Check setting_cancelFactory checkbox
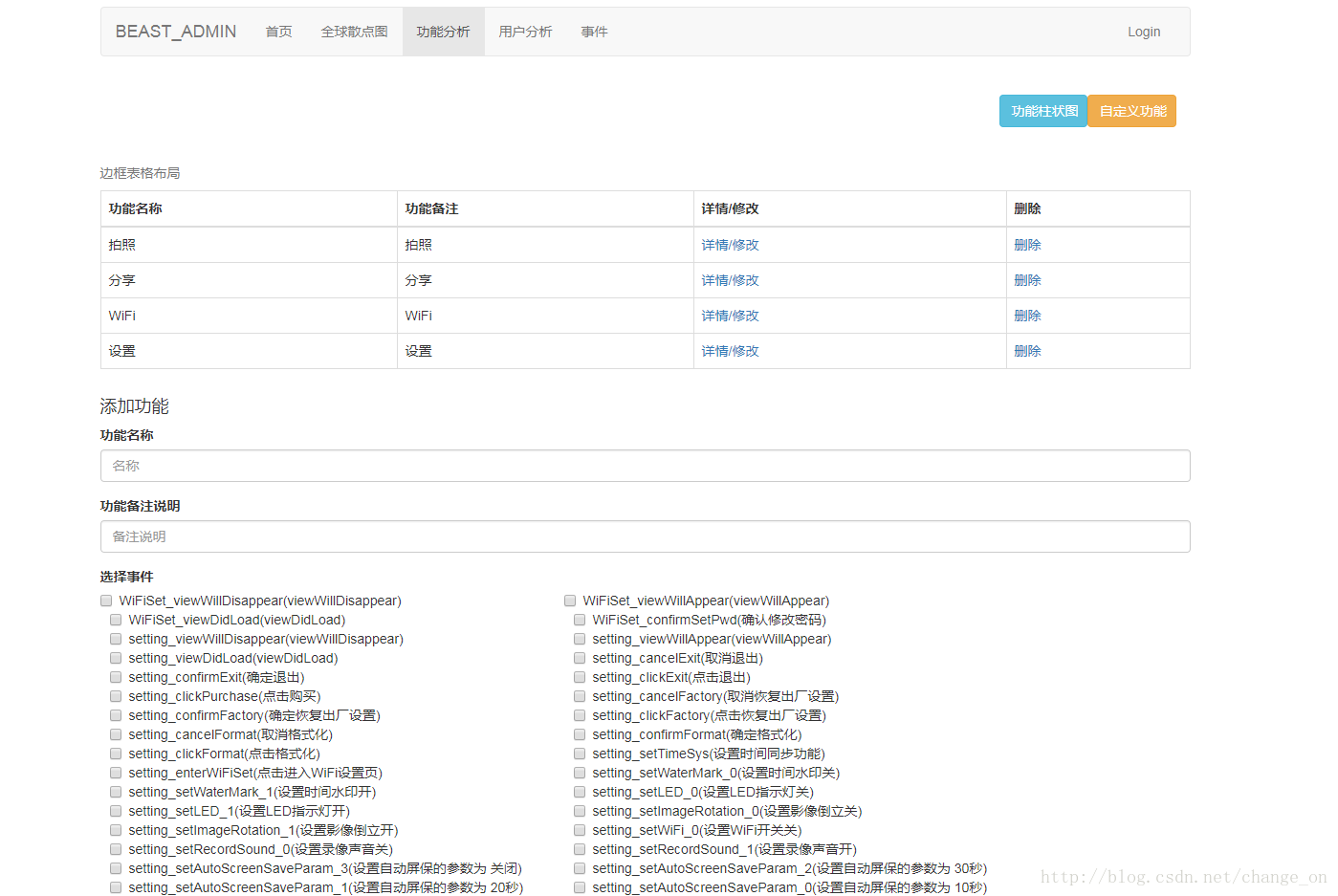 coord(580,696)
